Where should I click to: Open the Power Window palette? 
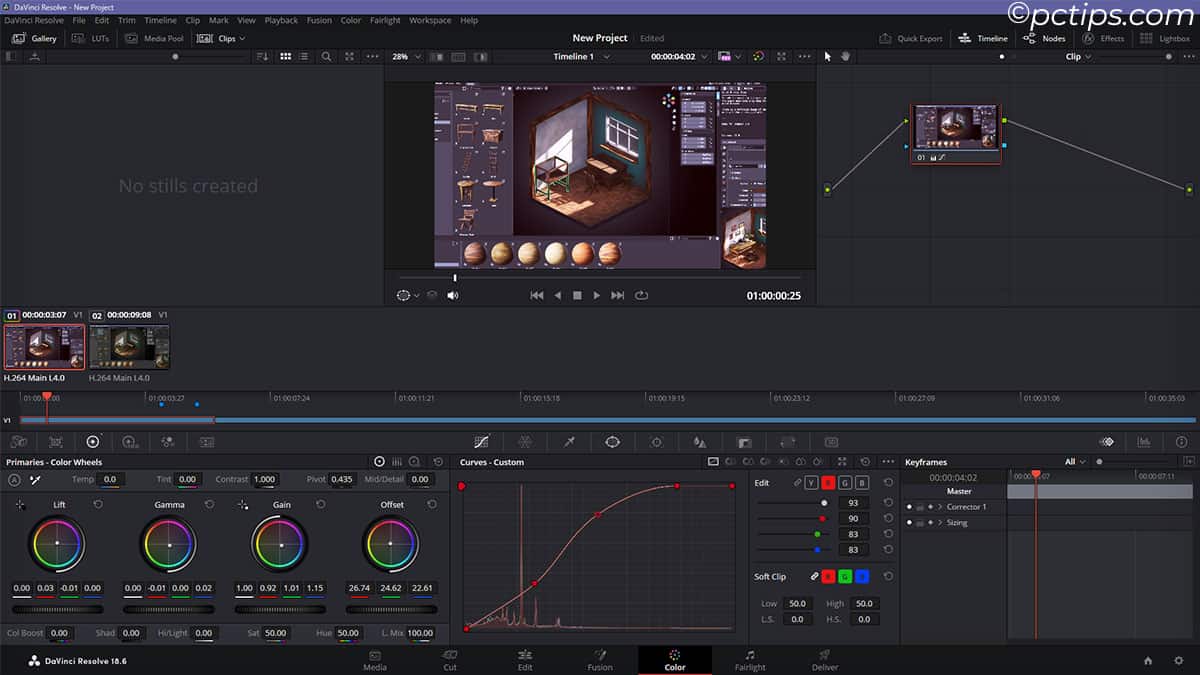[x=614, y=441]
